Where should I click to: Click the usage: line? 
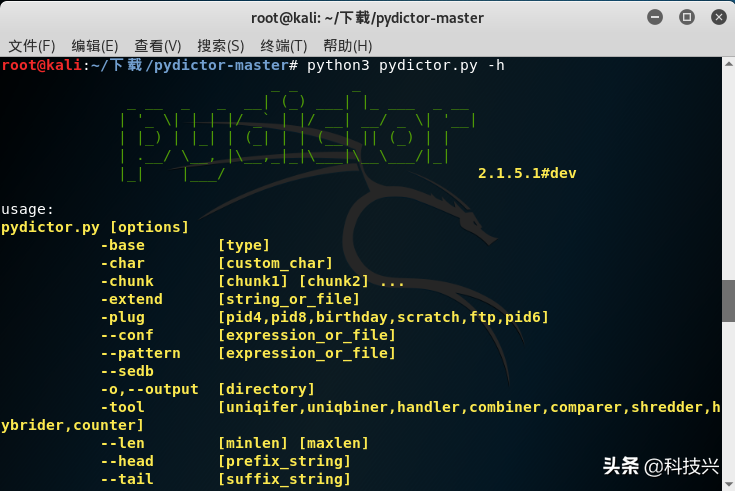tap(27, 209)
